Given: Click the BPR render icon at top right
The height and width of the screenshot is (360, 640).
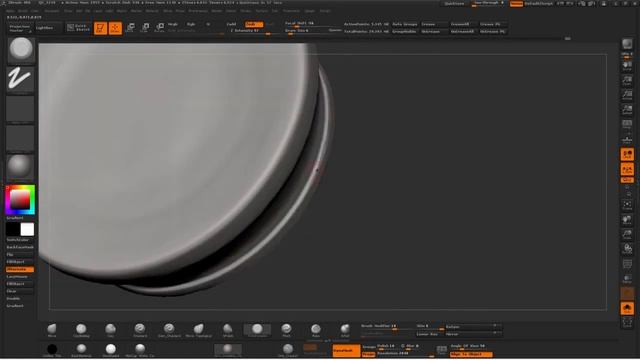Looking at the screenshot, I should click(x=627, y=44).
